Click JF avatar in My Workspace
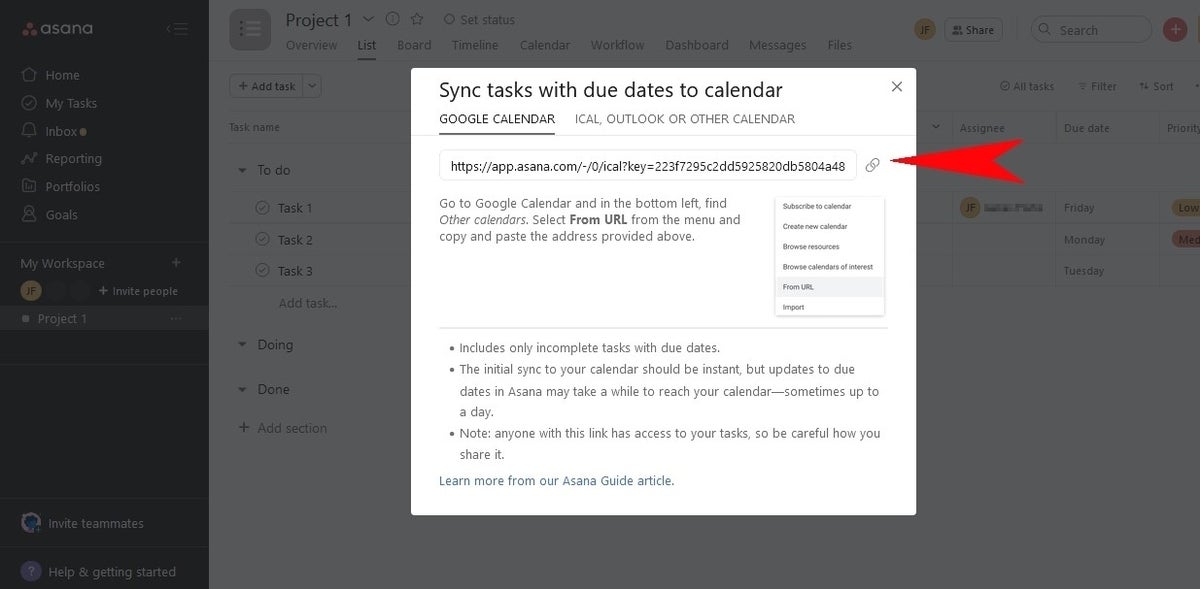This screenshot has height=589, width=1200. (x=31, y=291)
